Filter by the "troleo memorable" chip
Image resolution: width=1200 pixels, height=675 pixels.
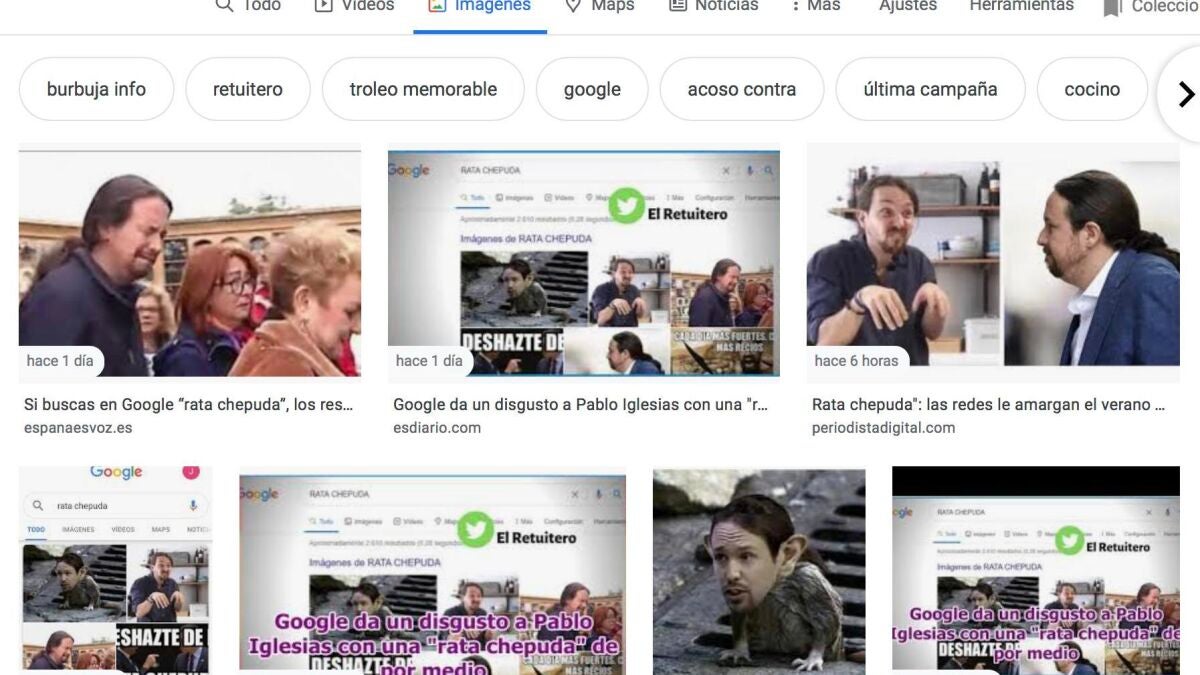tap(423, 89)
